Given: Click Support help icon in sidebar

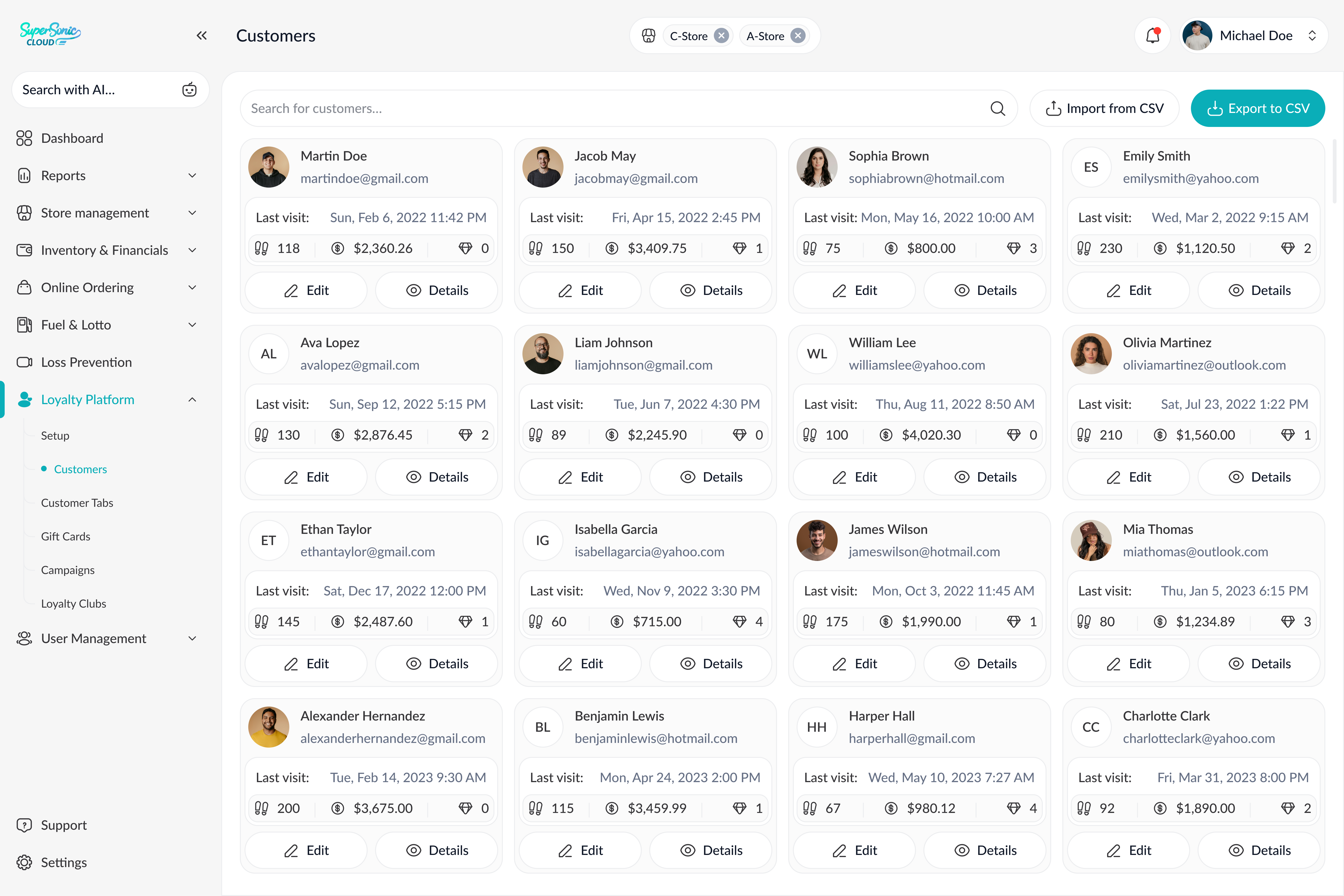Looking at the screenshot, I should [24, 825].
